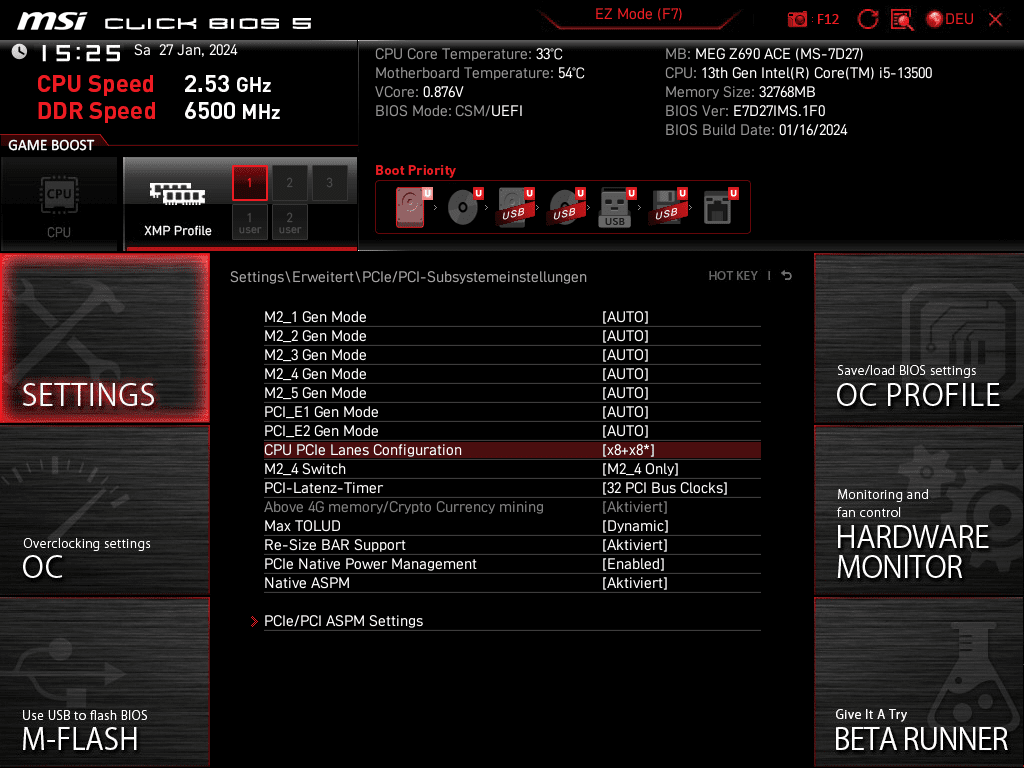
Task: Select XMP user profile 1
Action: 250,222
